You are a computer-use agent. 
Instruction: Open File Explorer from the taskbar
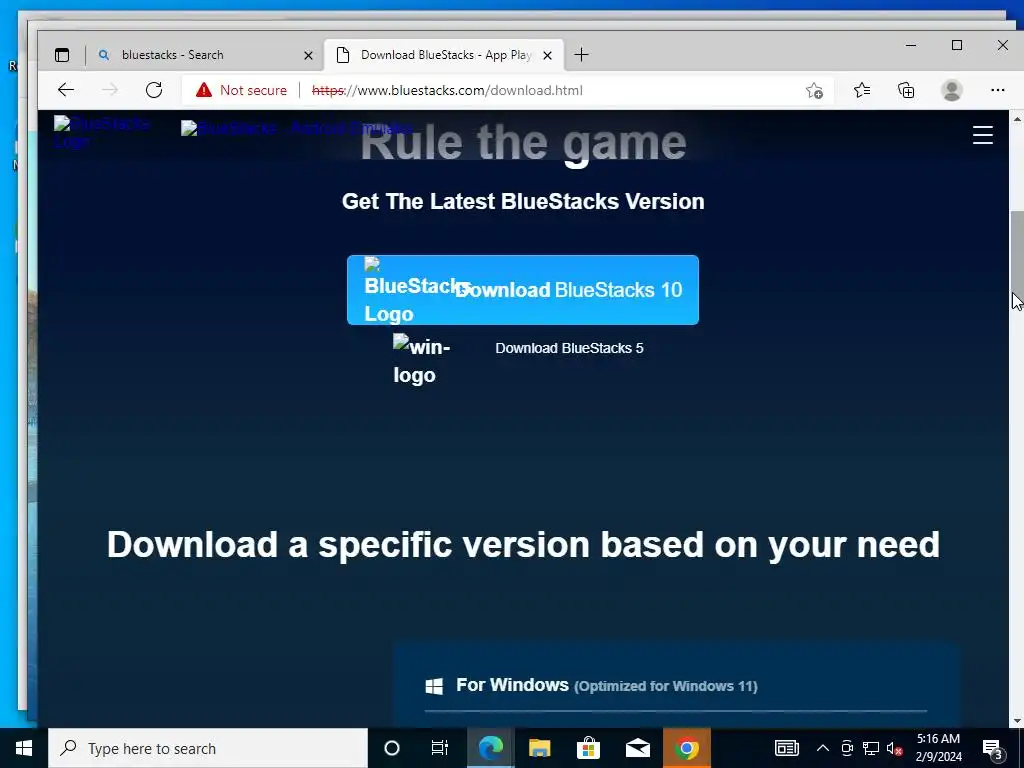(539, 748)
